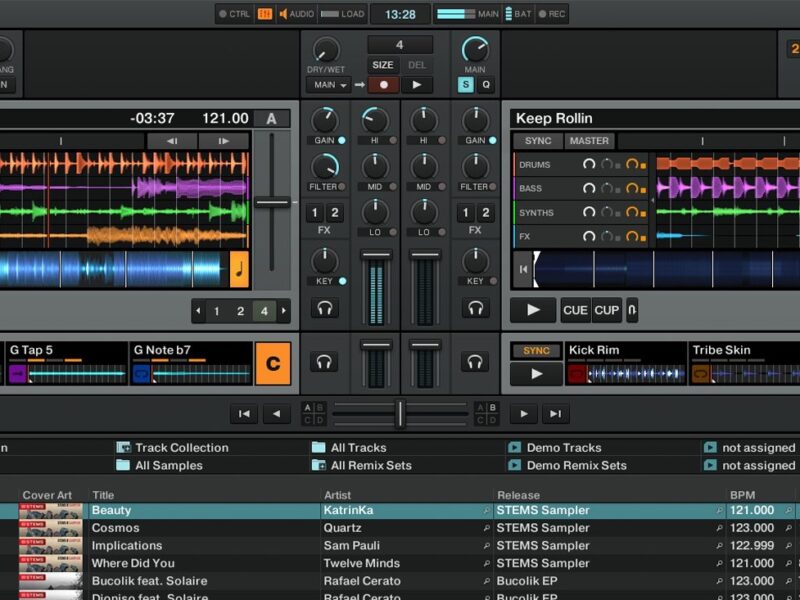800x600 pixels.
Task: Click the red record button in the loop recorder
Action: [382, 85]
